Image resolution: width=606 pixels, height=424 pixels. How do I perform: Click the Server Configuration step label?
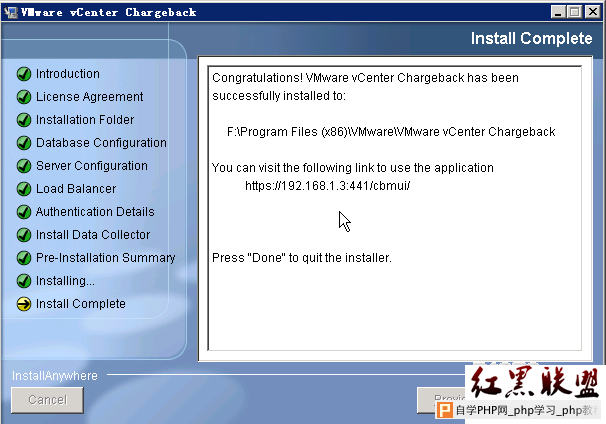92,166
